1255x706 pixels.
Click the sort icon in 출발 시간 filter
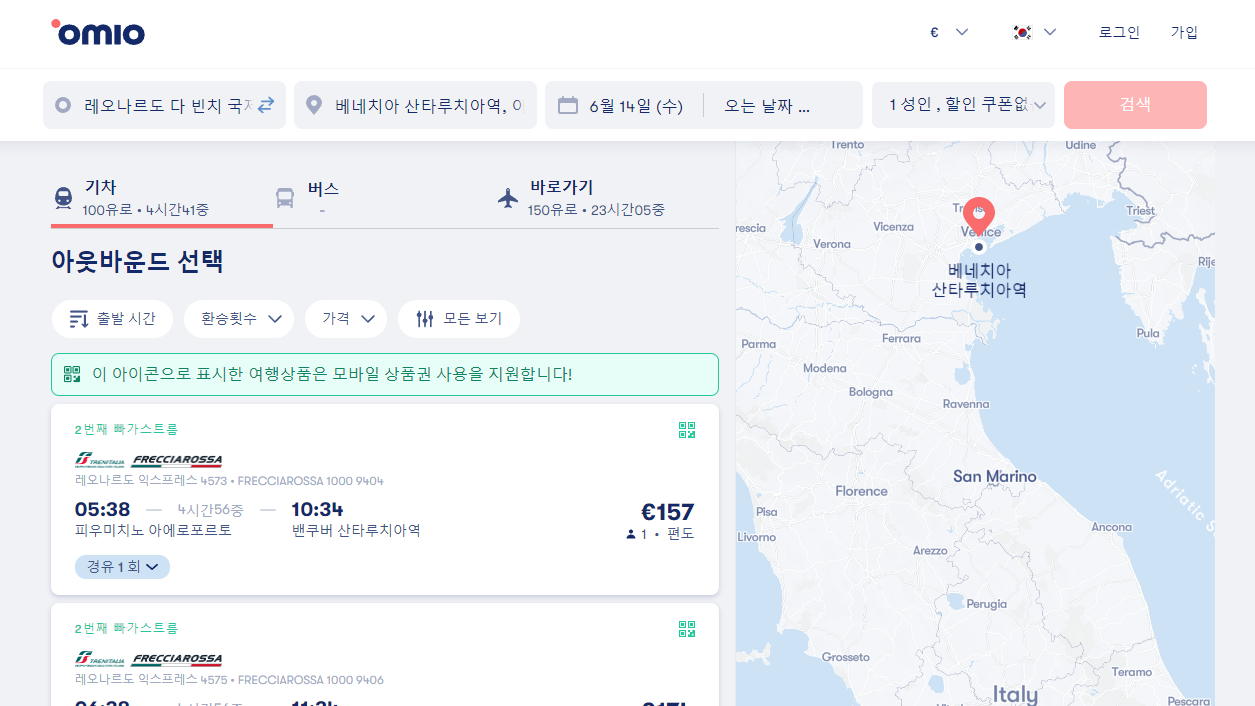point(79,319)
